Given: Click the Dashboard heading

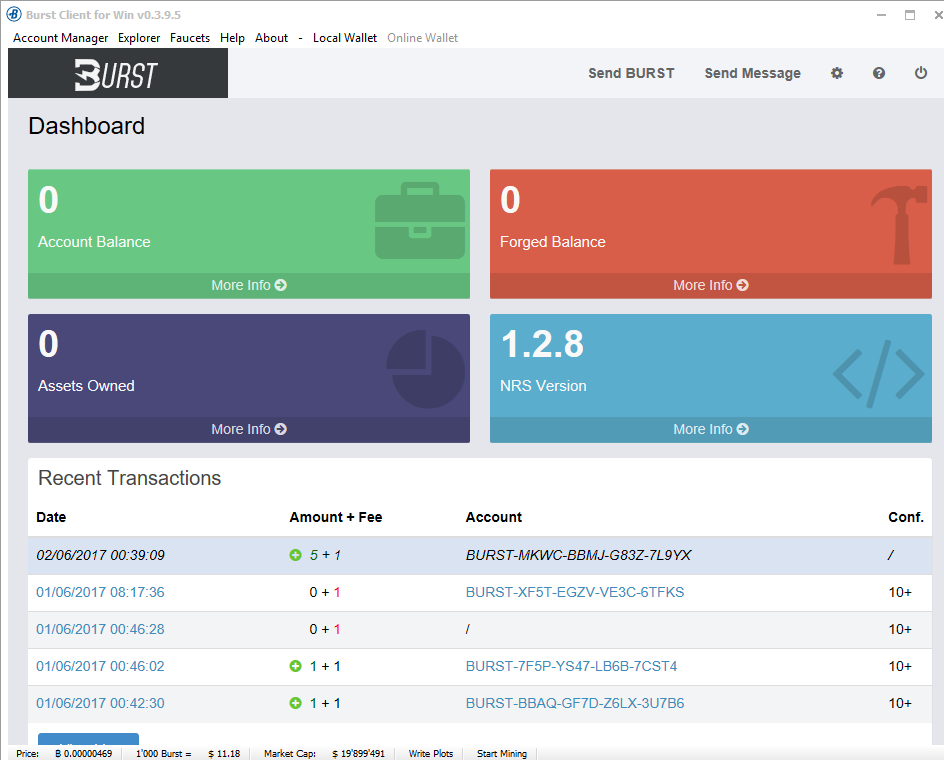Looking at the screenshot, I should pos(87,126).
